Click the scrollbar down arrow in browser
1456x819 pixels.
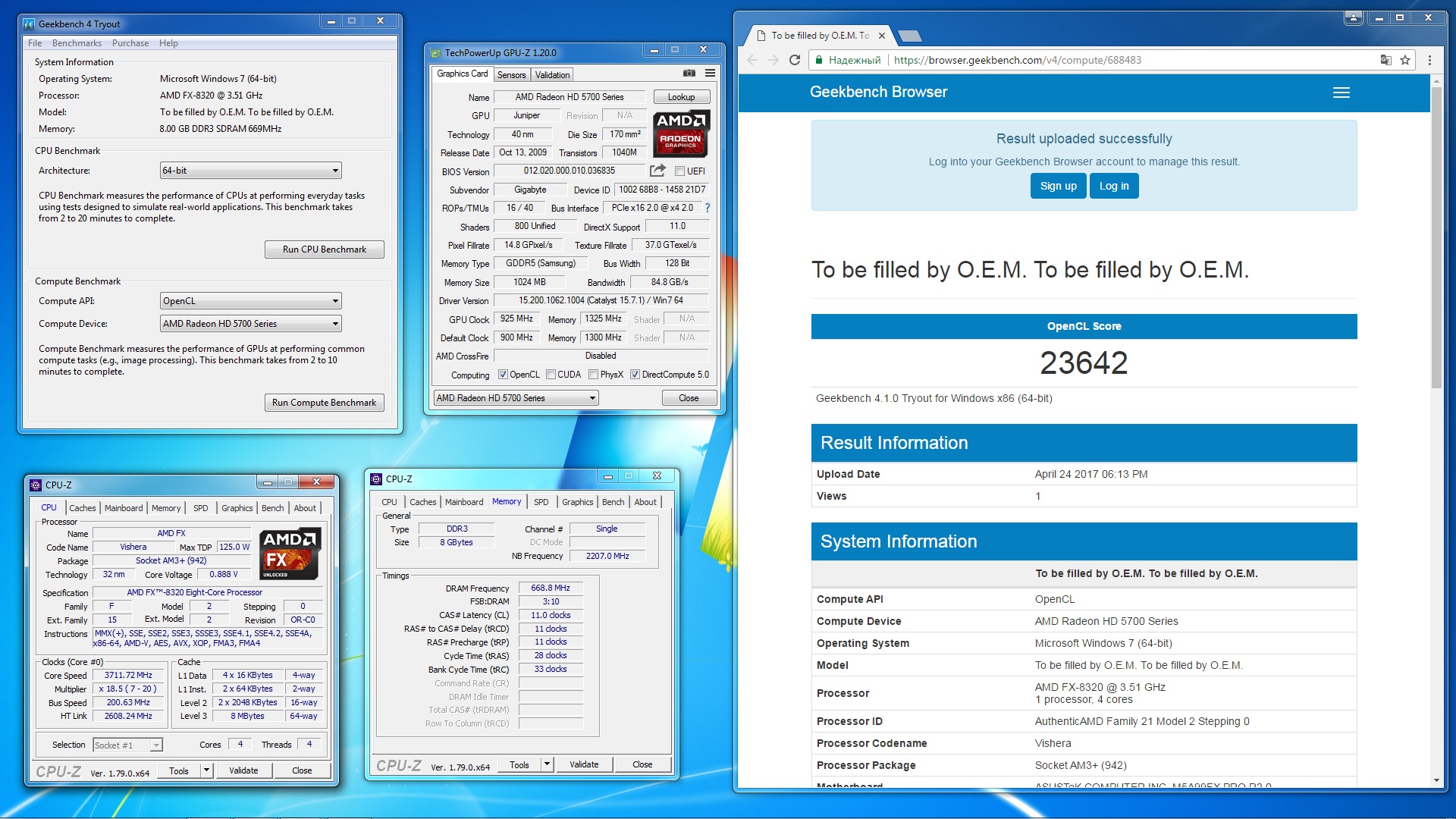[x=1436, y=780]
